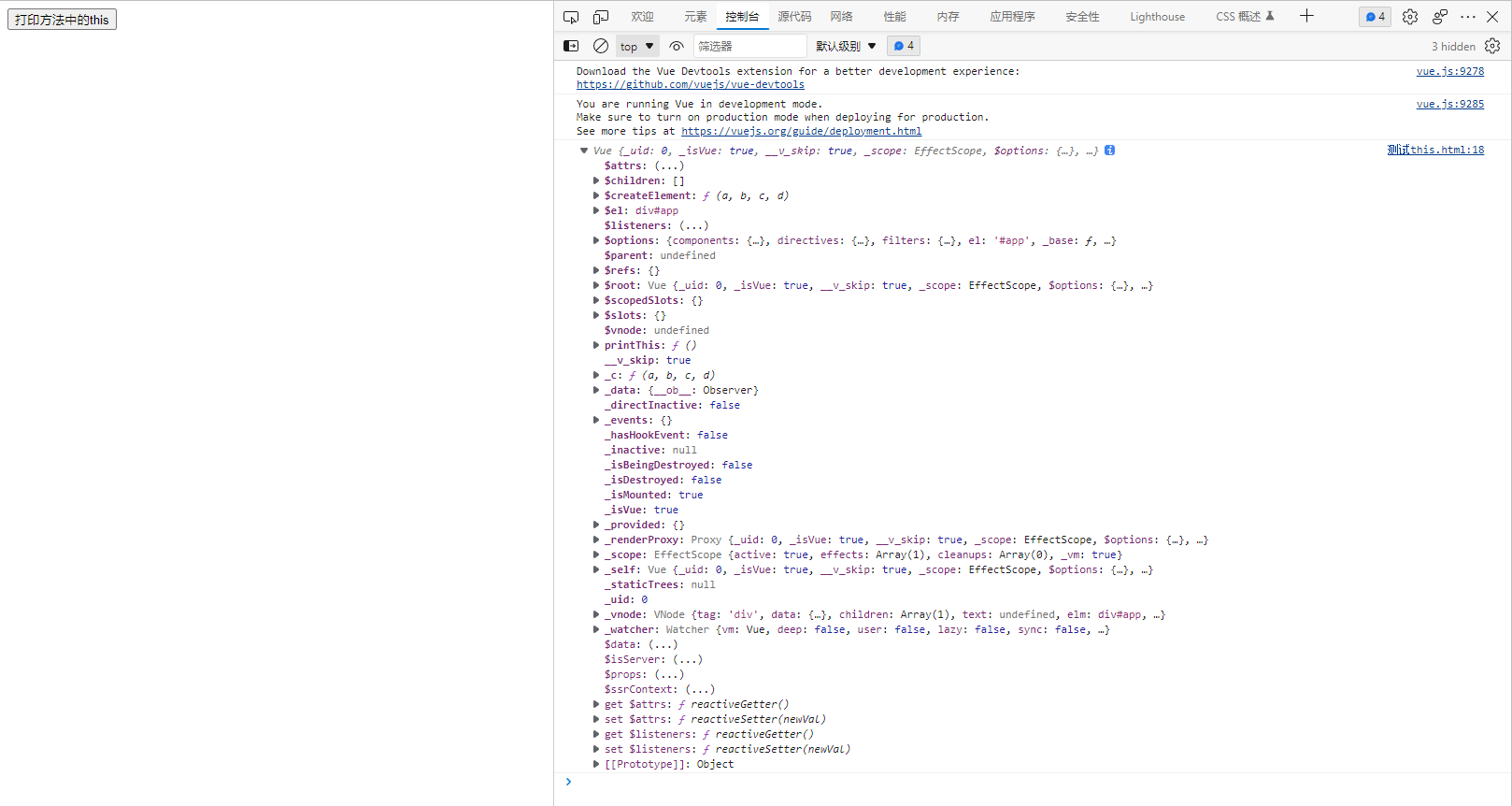Expand the $root Vue property

(596, 285)
